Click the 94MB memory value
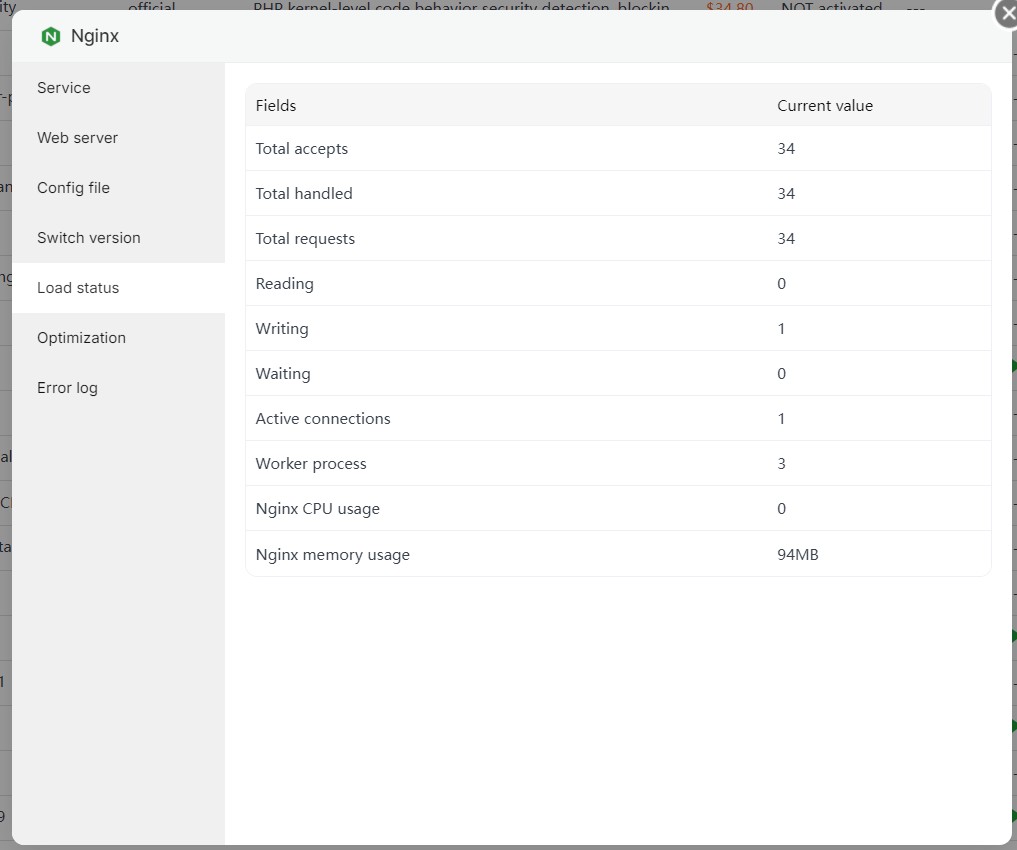1017x850 pixels. [x=798, y=554]
